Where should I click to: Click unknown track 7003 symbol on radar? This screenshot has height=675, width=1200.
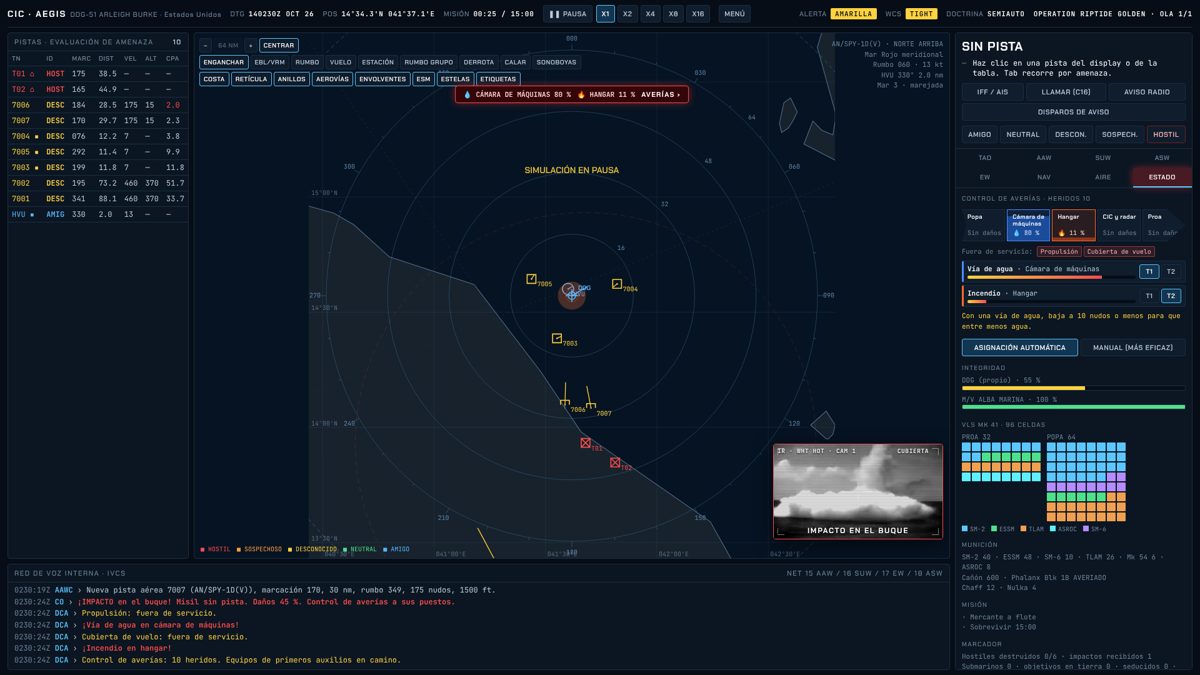pyautogui.click(x=557, y=339)
